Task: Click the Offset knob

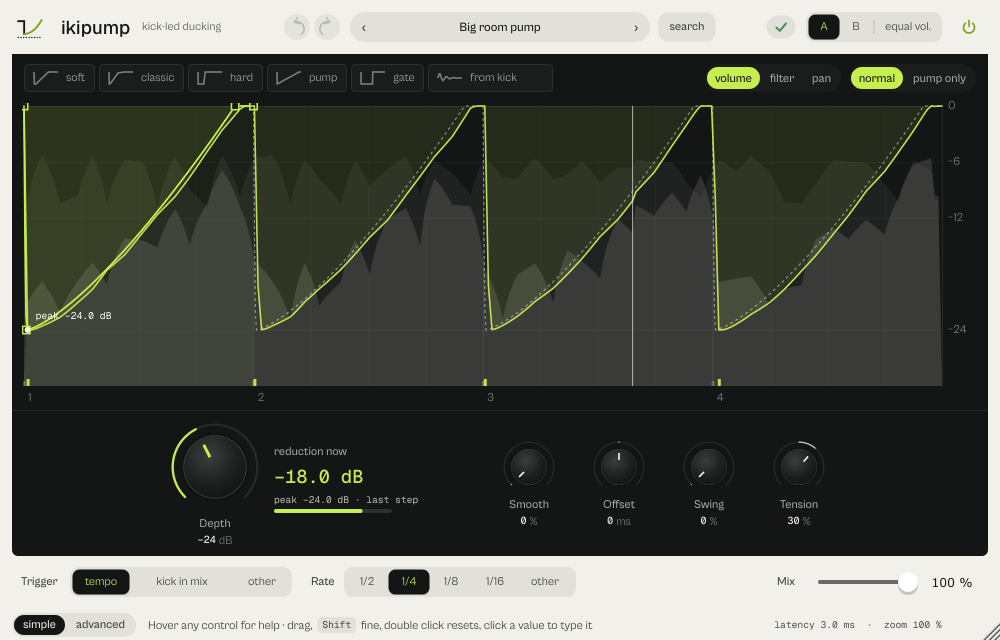Action: click(619, 467)
